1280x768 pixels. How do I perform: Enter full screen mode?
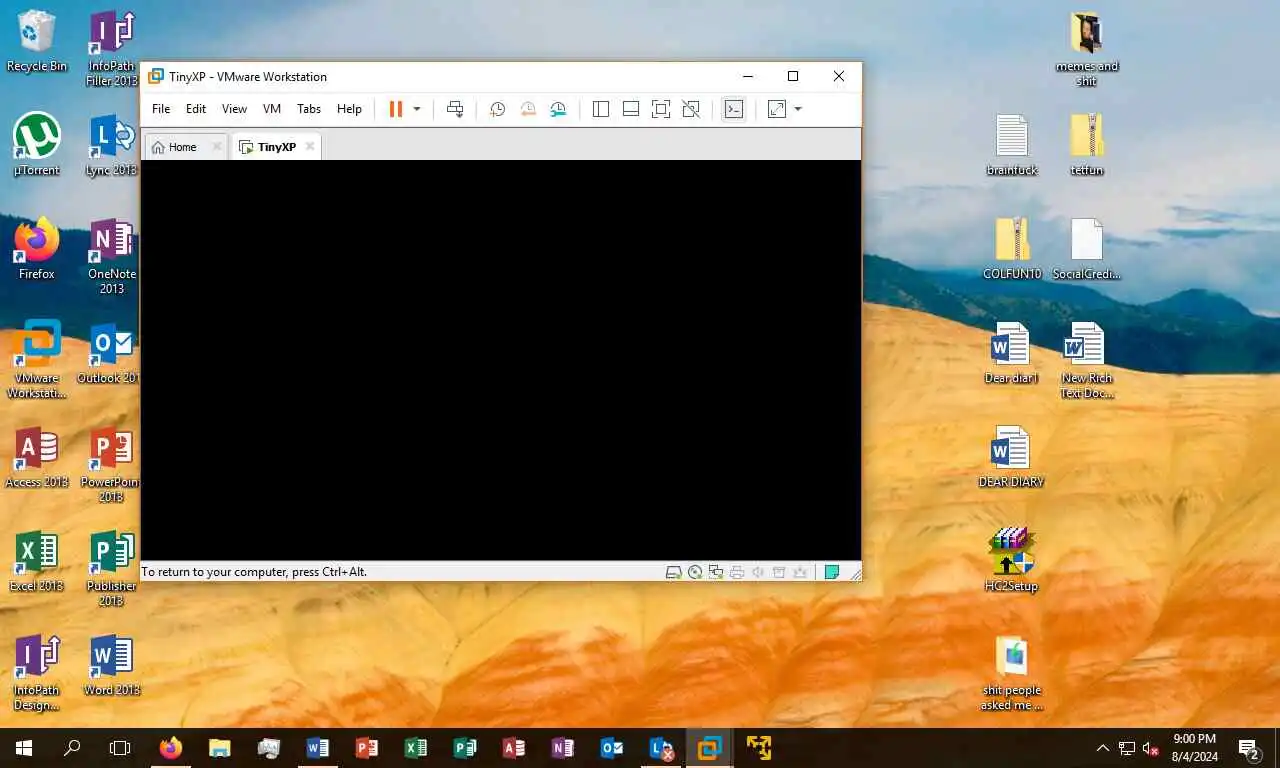click(x=661, y=109)
